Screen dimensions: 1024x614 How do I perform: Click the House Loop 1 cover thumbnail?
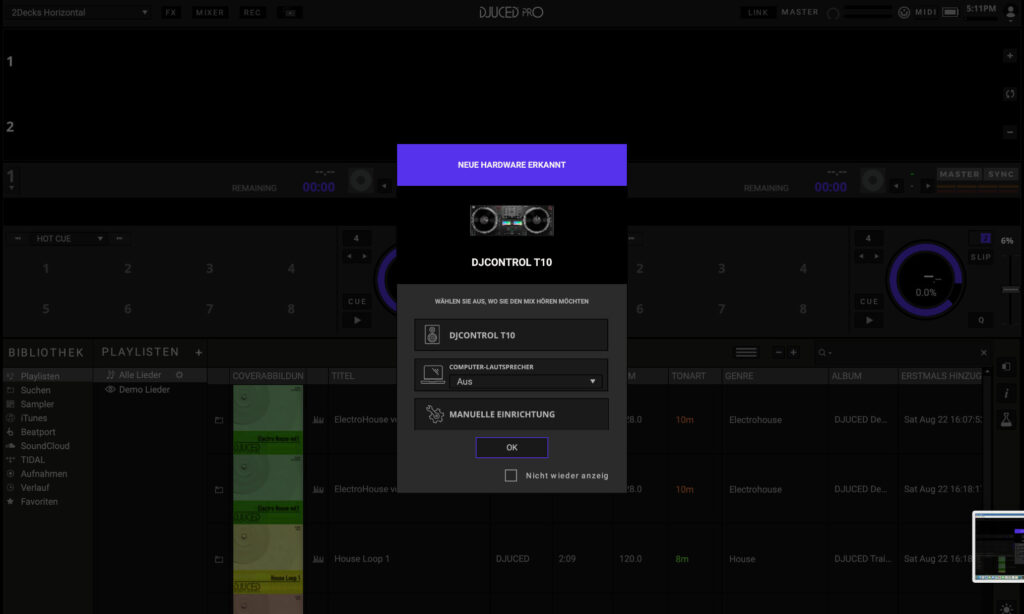pyautogui.click(x=268, y=559)
